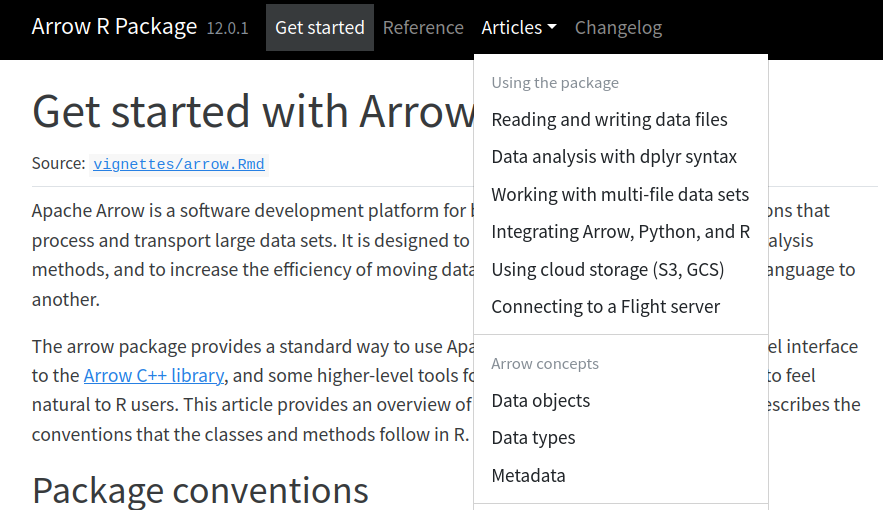The height and width of the screenshot is (510, 883).
Task: Select Using cloud storage (S3, GCS)
Action: pyautogui.click(x=607, y=270)
